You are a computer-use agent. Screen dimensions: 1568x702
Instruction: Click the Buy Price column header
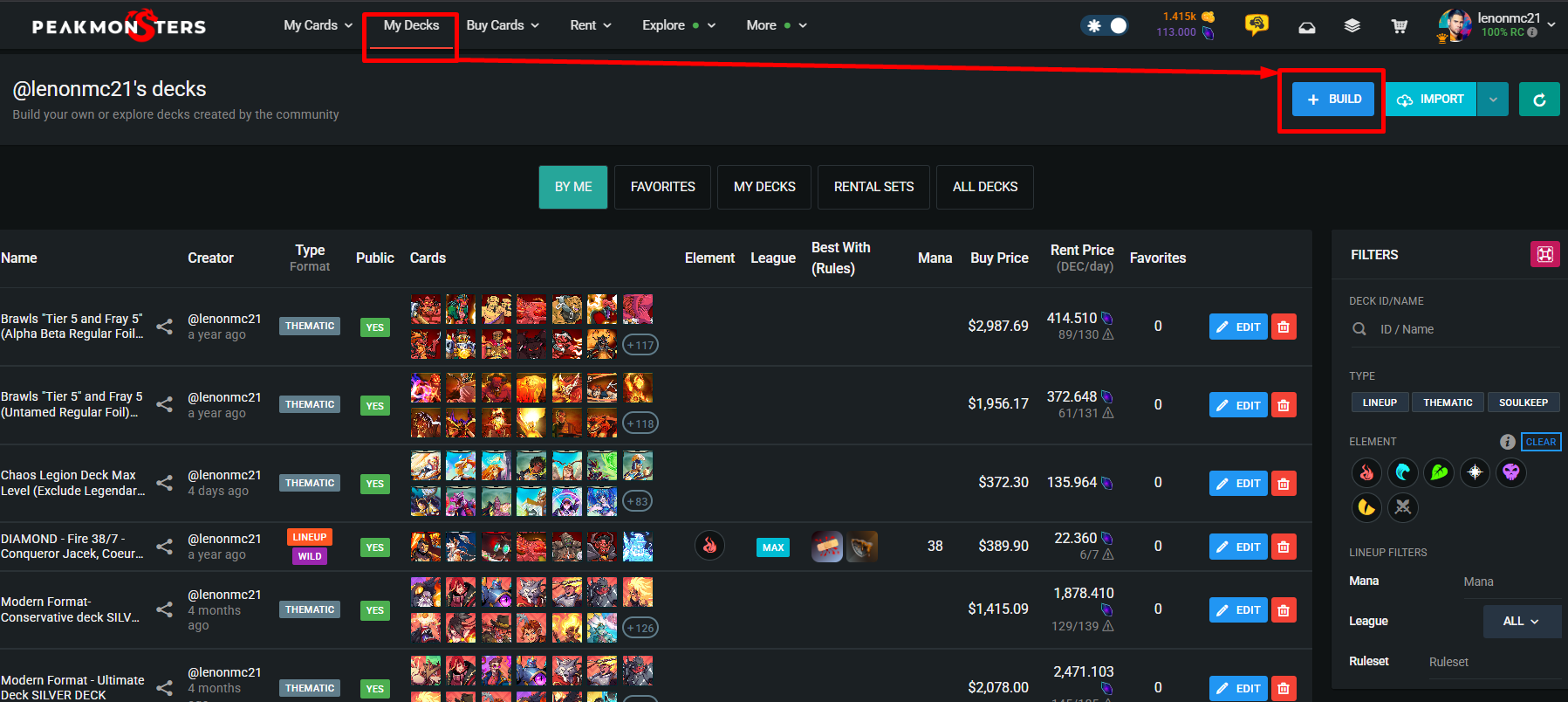(999, 258)
